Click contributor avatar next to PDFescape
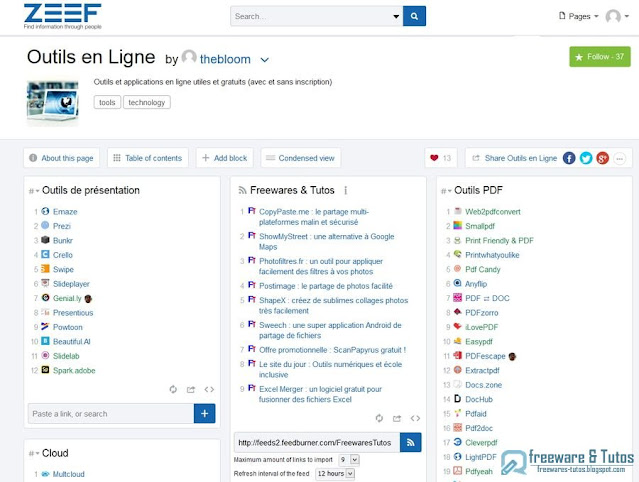Image resolution: width=639 pixels, height=482 pixels. (512, 357)
